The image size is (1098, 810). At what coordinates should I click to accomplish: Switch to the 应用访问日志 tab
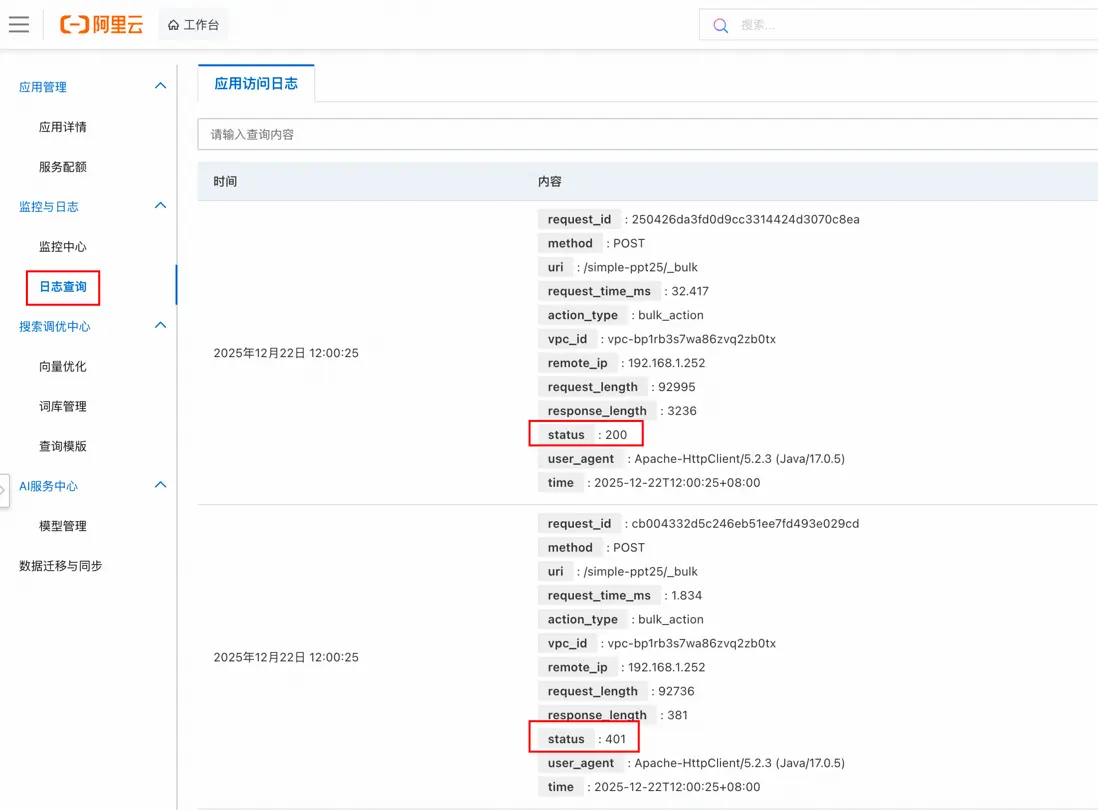coord(256,84)
